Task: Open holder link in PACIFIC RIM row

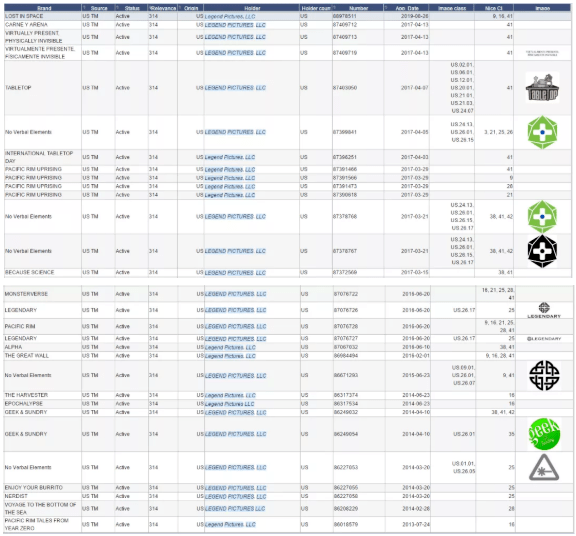Action: (236, 326)
